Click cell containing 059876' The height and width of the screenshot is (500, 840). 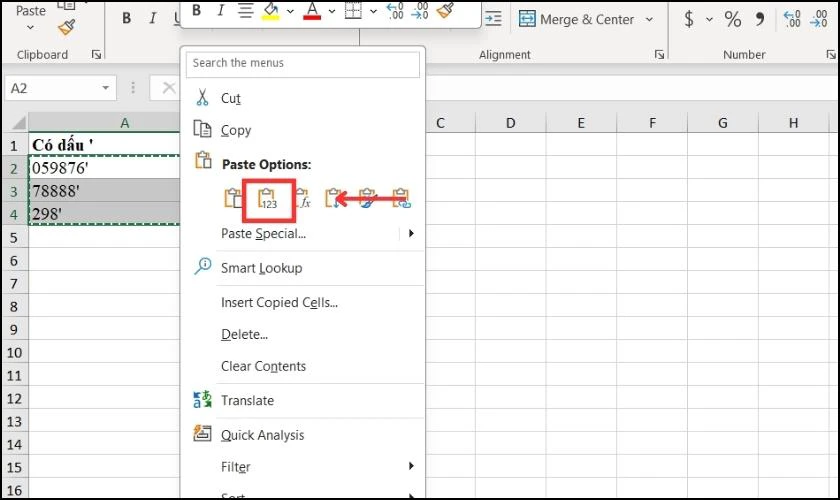click(104, 168)
